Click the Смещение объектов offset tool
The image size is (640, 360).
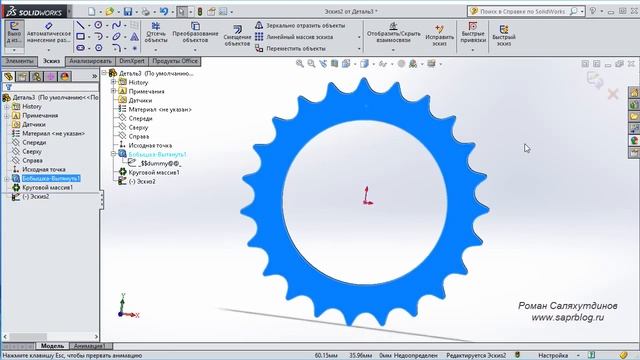point(237,35)
